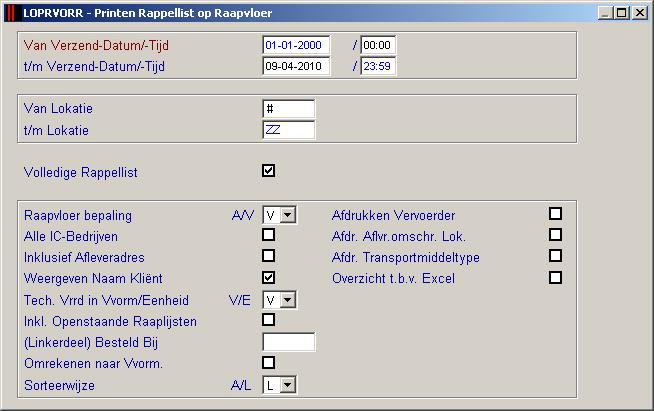Enable Omrekenen naar Vvorm. checkbox

(269, 363)
